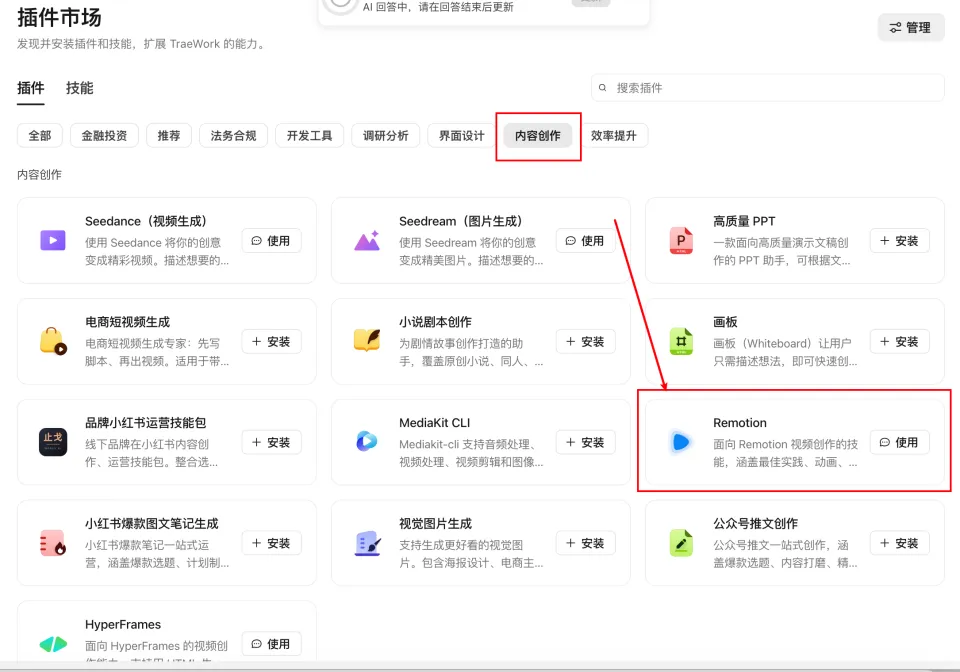Click the HyperFrames green plugin icon
Image resolution: width=960 pixels, height=672 pixels.
coord(53,644)
